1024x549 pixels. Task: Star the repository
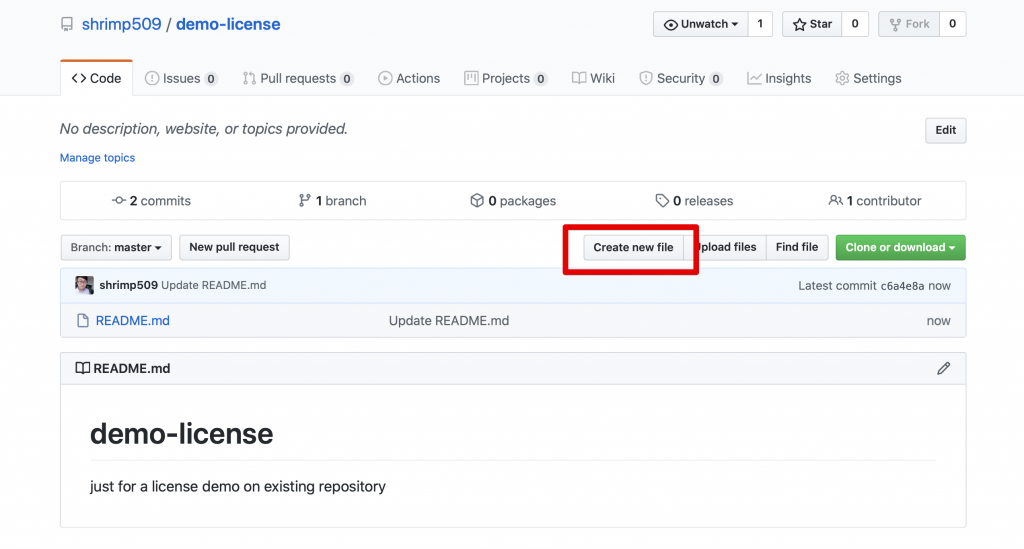point(812,24)
